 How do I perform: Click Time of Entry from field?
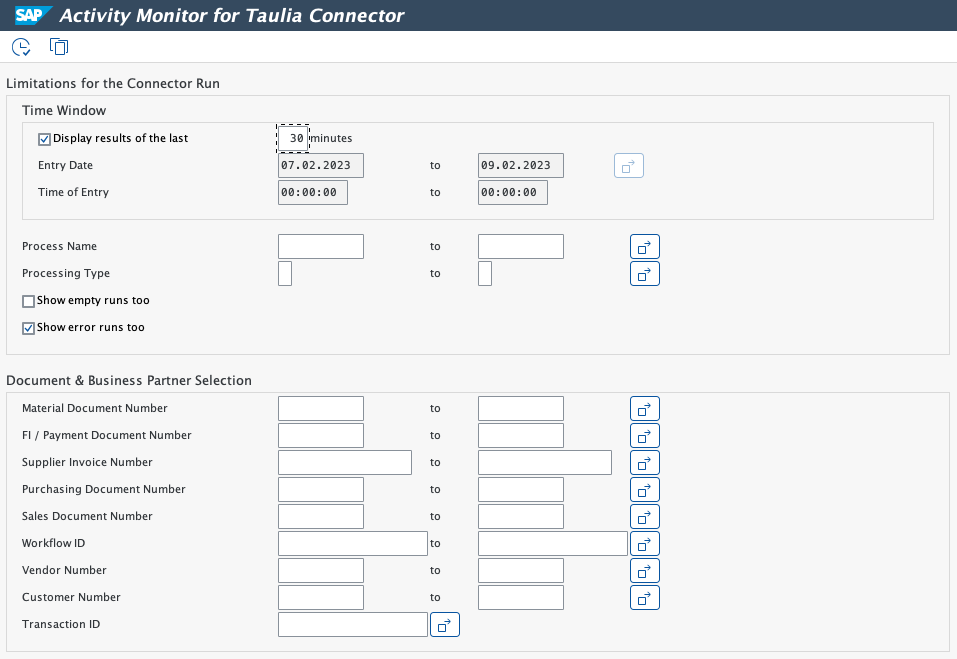pos(313,192)
